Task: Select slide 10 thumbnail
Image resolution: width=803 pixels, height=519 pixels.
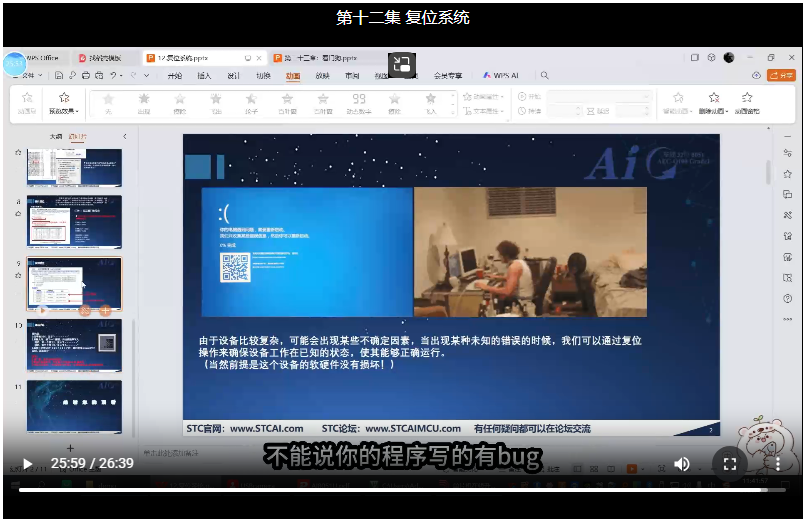Action: [74, 345]
